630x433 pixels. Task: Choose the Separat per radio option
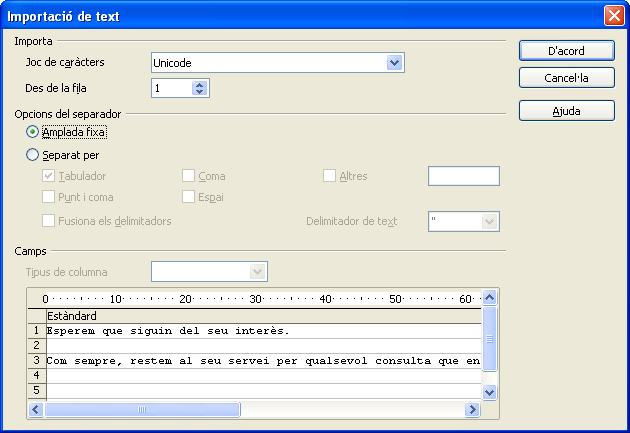[34, 155]
